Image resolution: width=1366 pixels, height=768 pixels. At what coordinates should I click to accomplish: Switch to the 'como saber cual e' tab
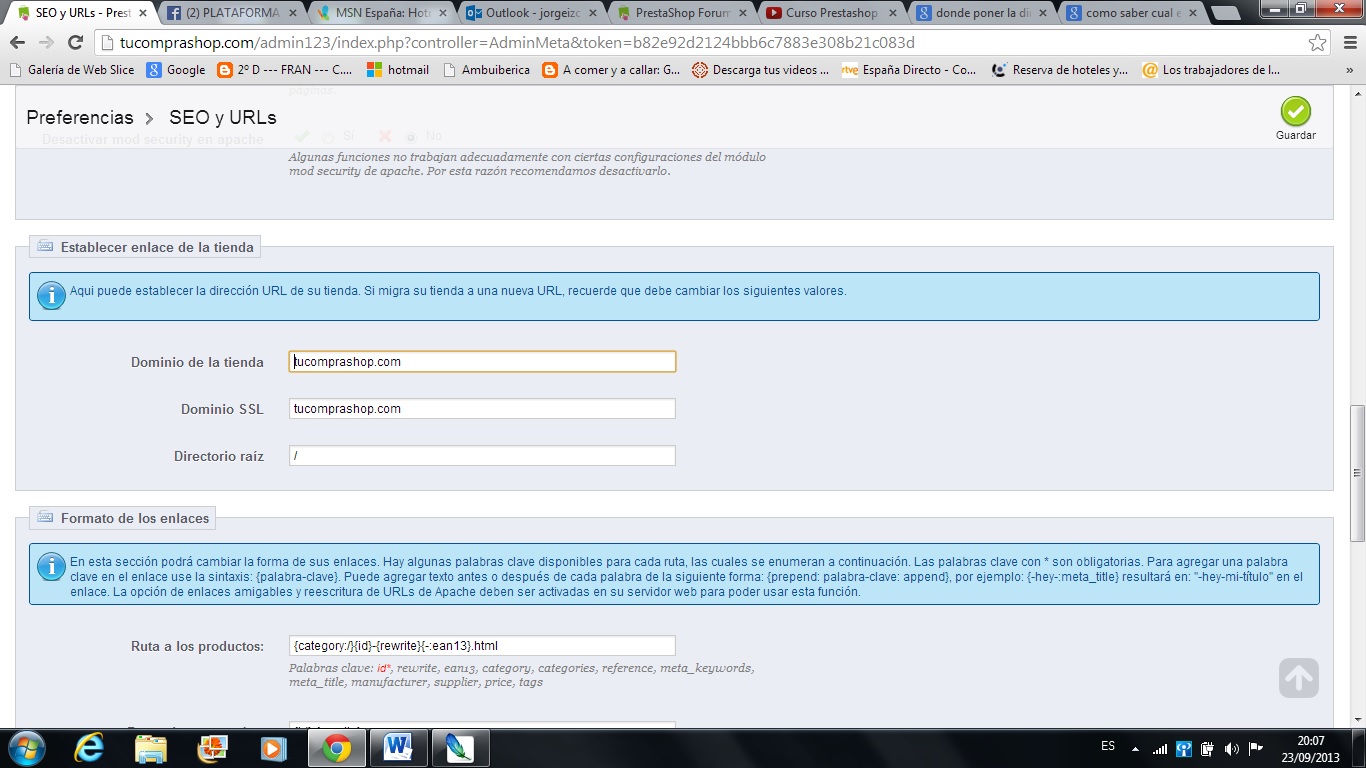coord(1129,13)
